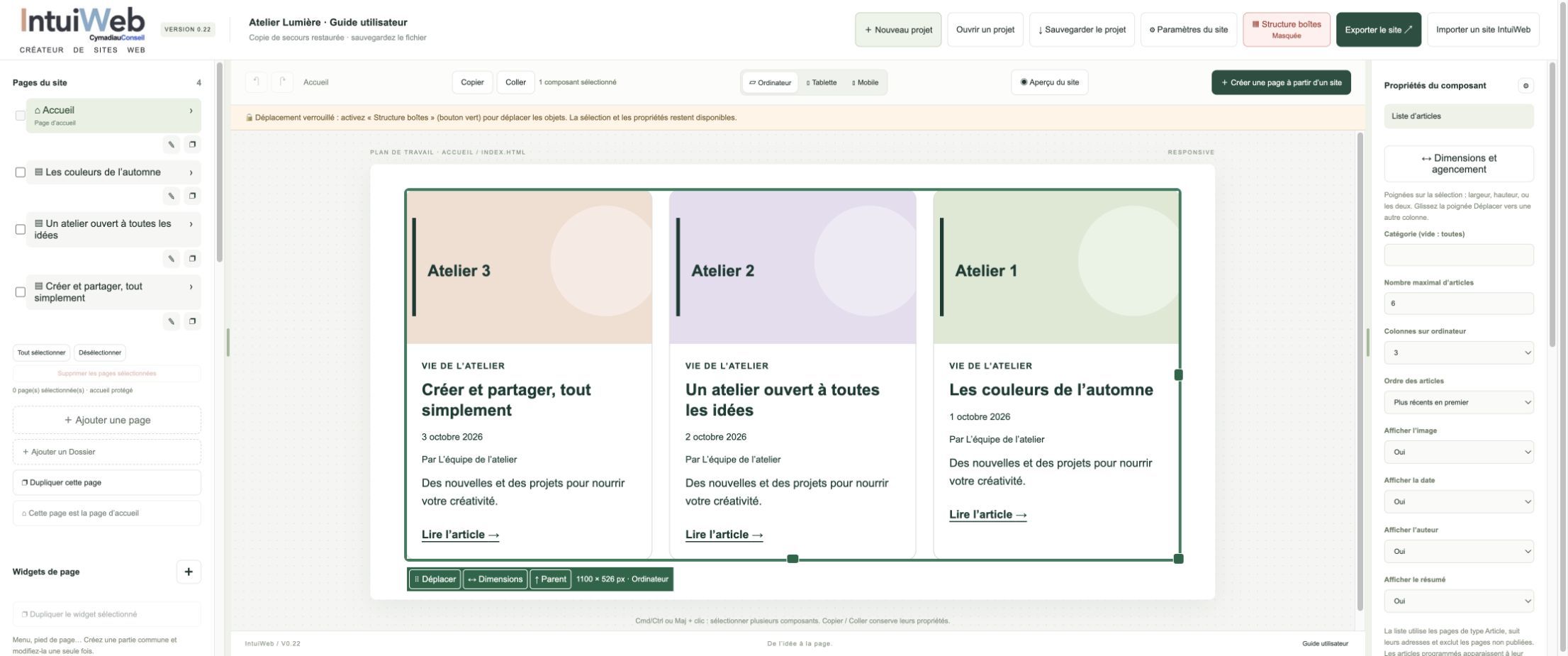This screenshot has width=1568, height=656.
Task: Click the Ajouter une page button
Action: coord(107,420)
